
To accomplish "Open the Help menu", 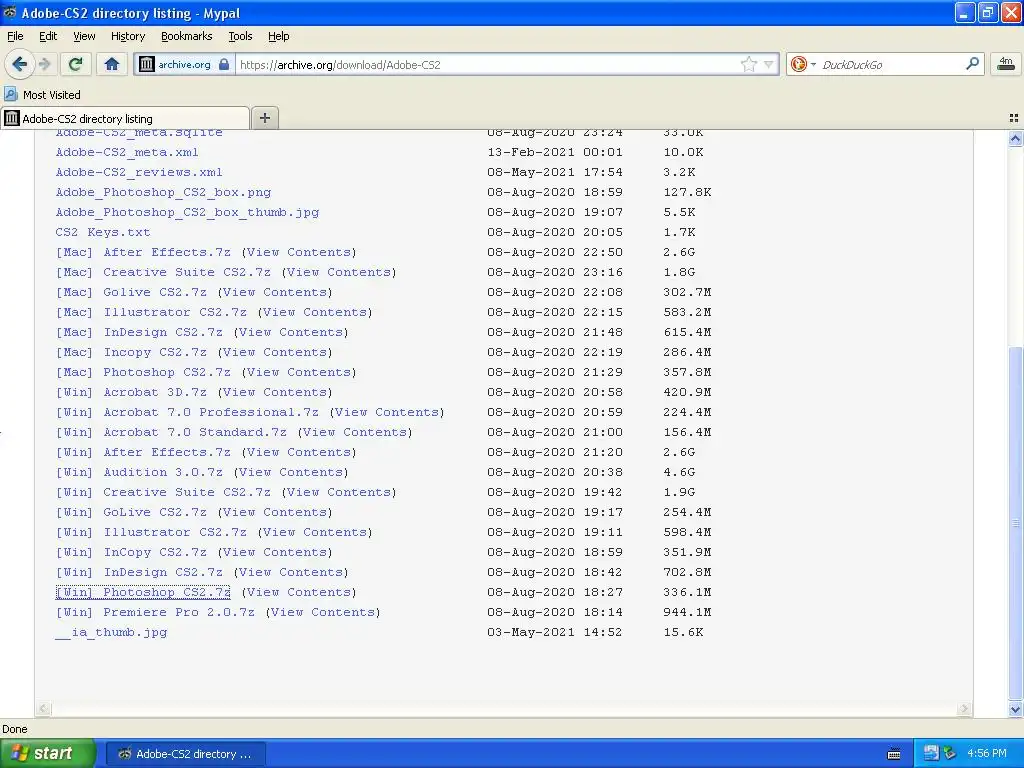I will coord(278,36).
